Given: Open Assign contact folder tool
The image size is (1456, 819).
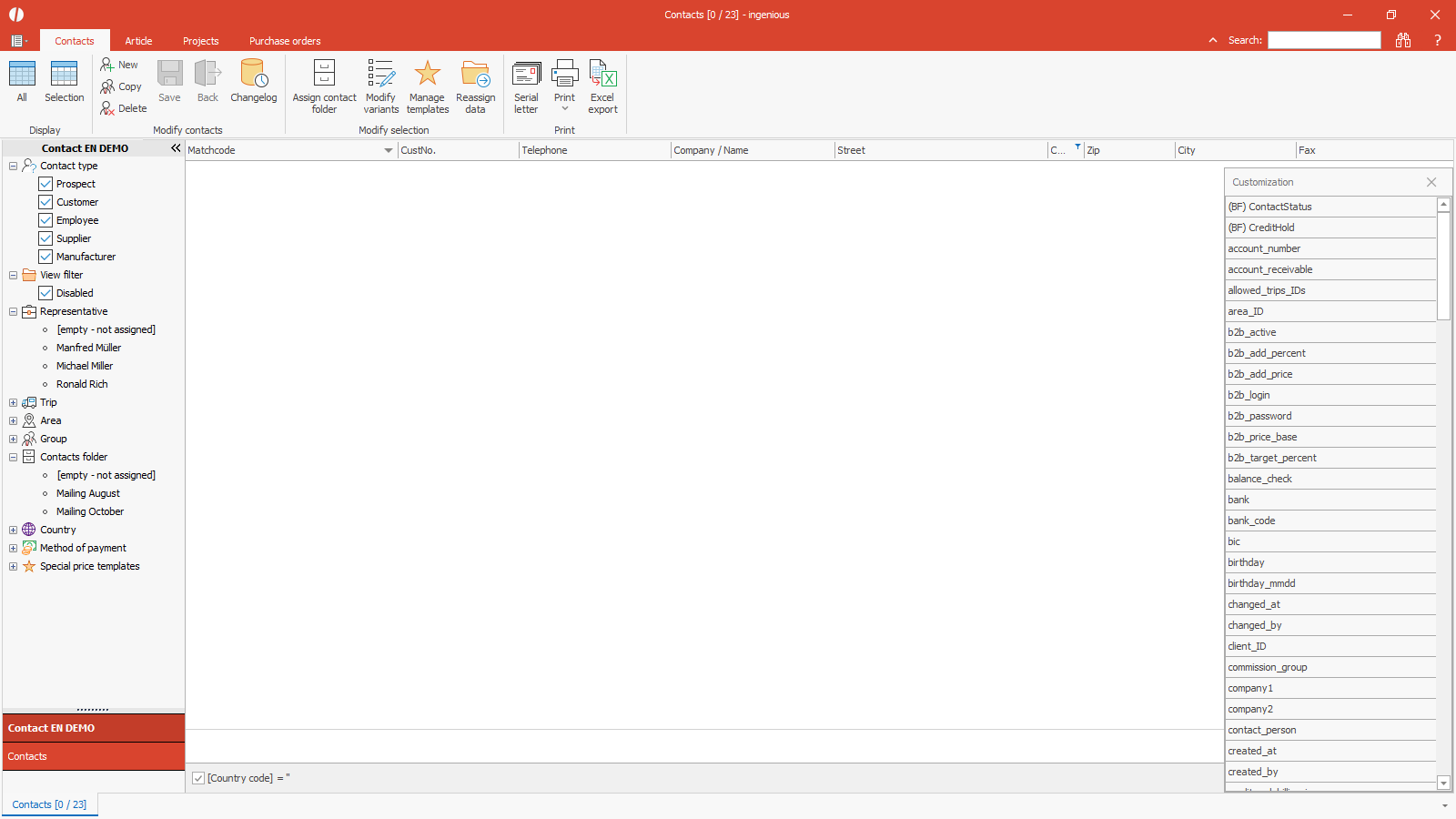Looking at the screenshot, I should (324, 75).
